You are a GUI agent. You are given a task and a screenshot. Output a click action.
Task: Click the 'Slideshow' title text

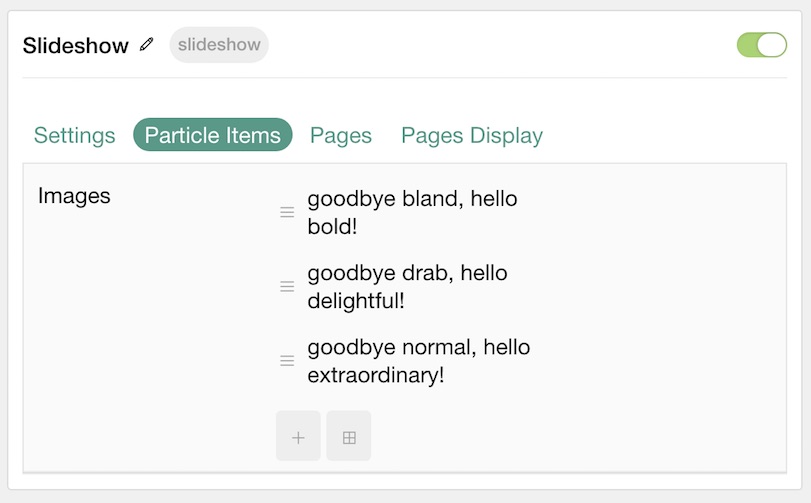[76, 45]
